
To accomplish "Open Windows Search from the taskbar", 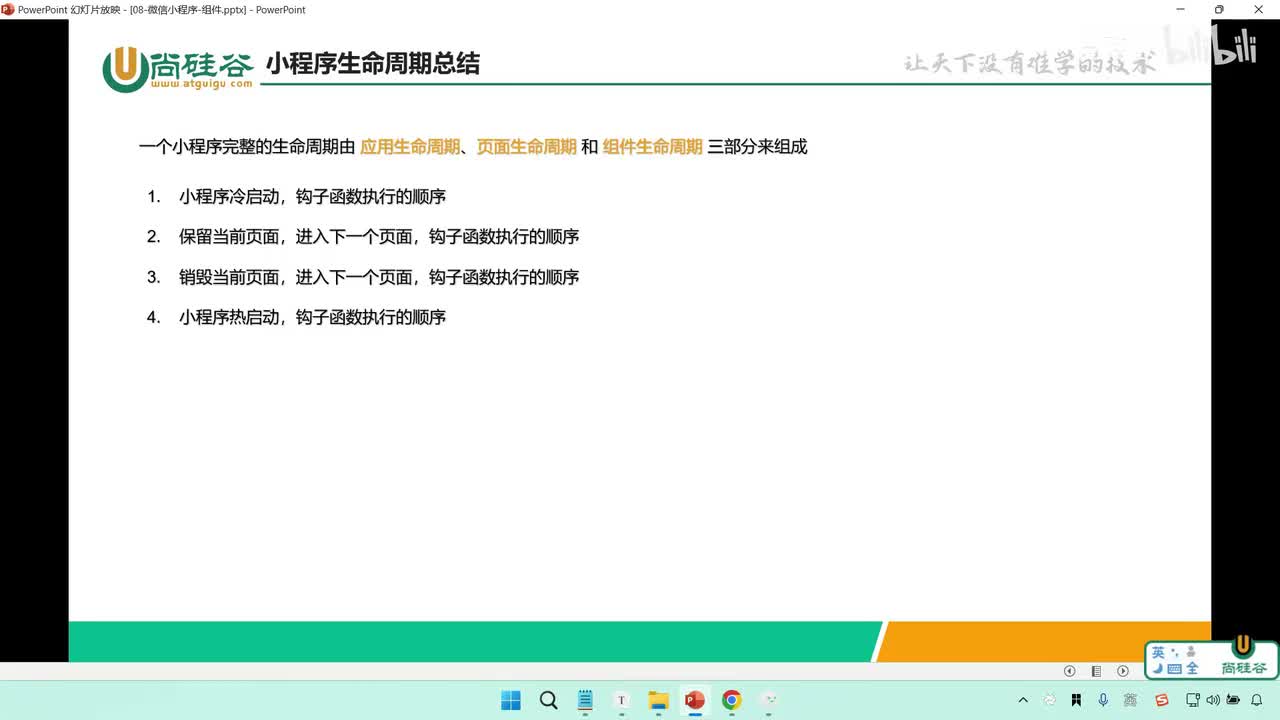I will click(x=548, y=700).
